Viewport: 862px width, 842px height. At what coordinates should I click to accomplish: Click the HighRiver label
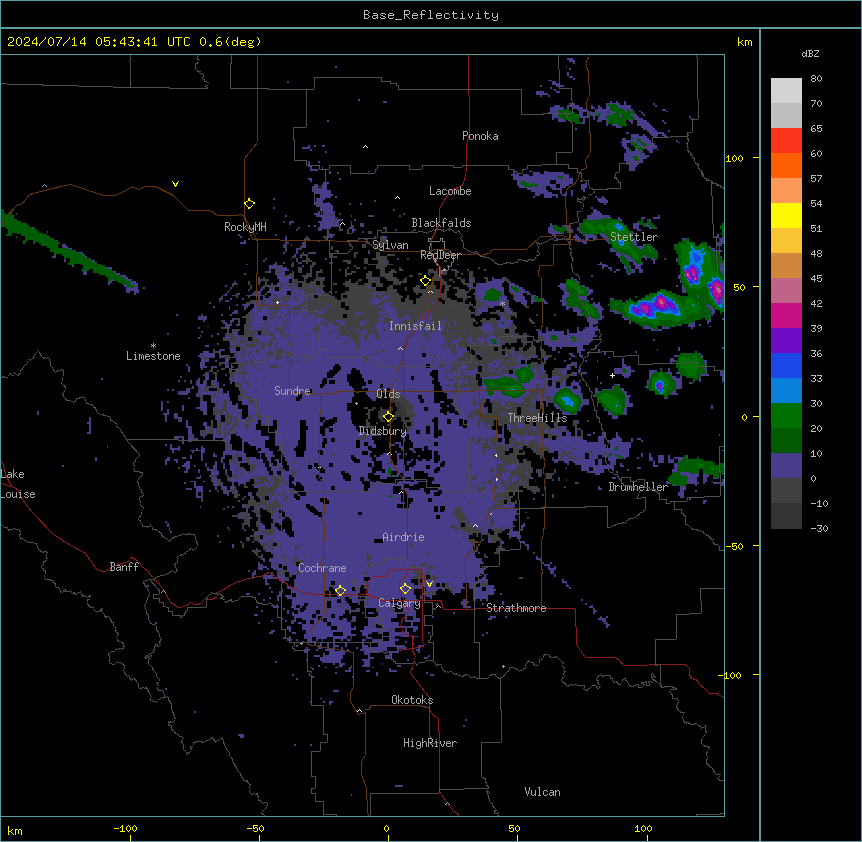click(x=430, y=743)
